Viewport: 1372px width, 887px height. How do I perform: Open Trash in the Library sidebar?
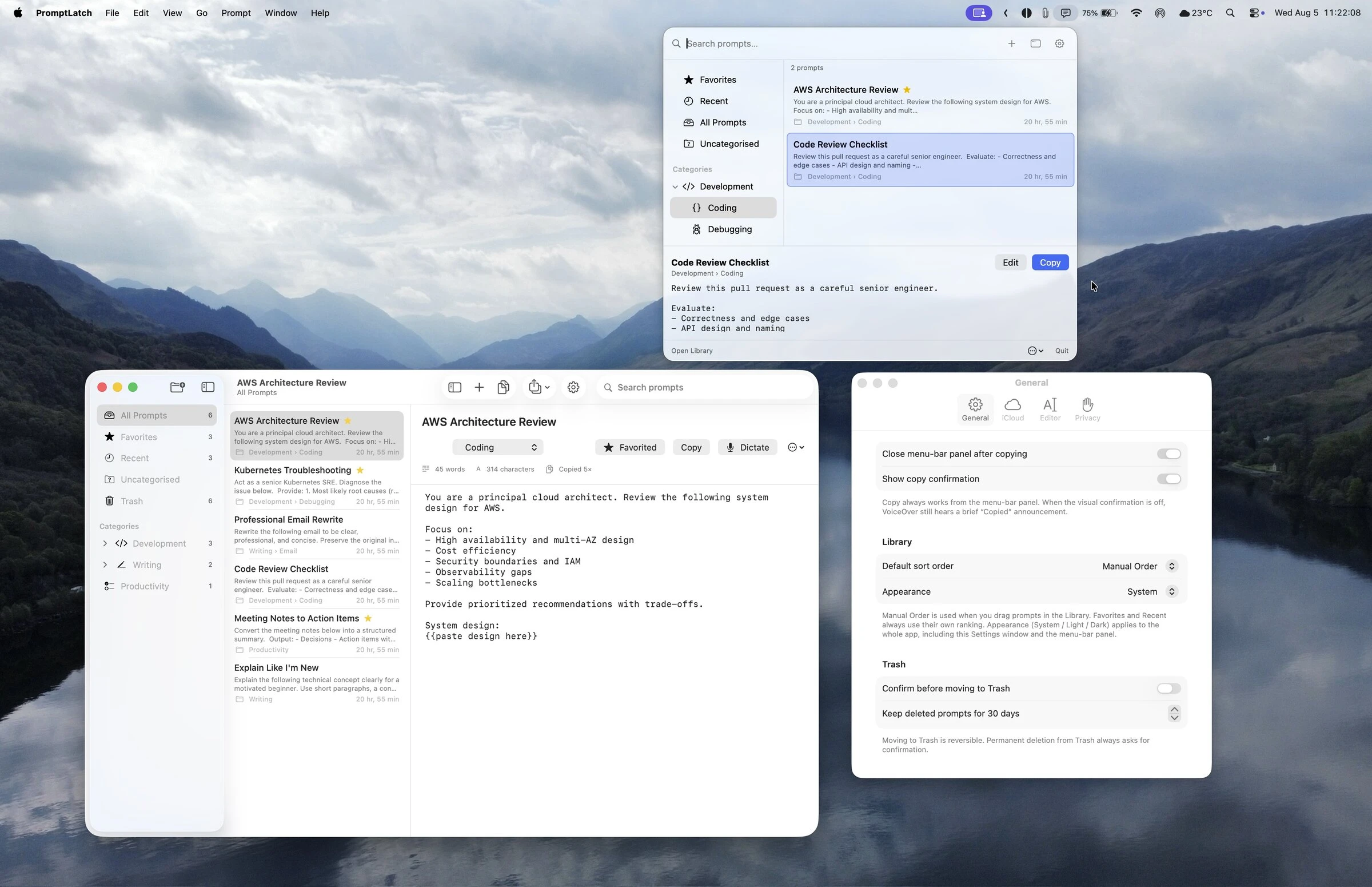(x=157, y=501)
